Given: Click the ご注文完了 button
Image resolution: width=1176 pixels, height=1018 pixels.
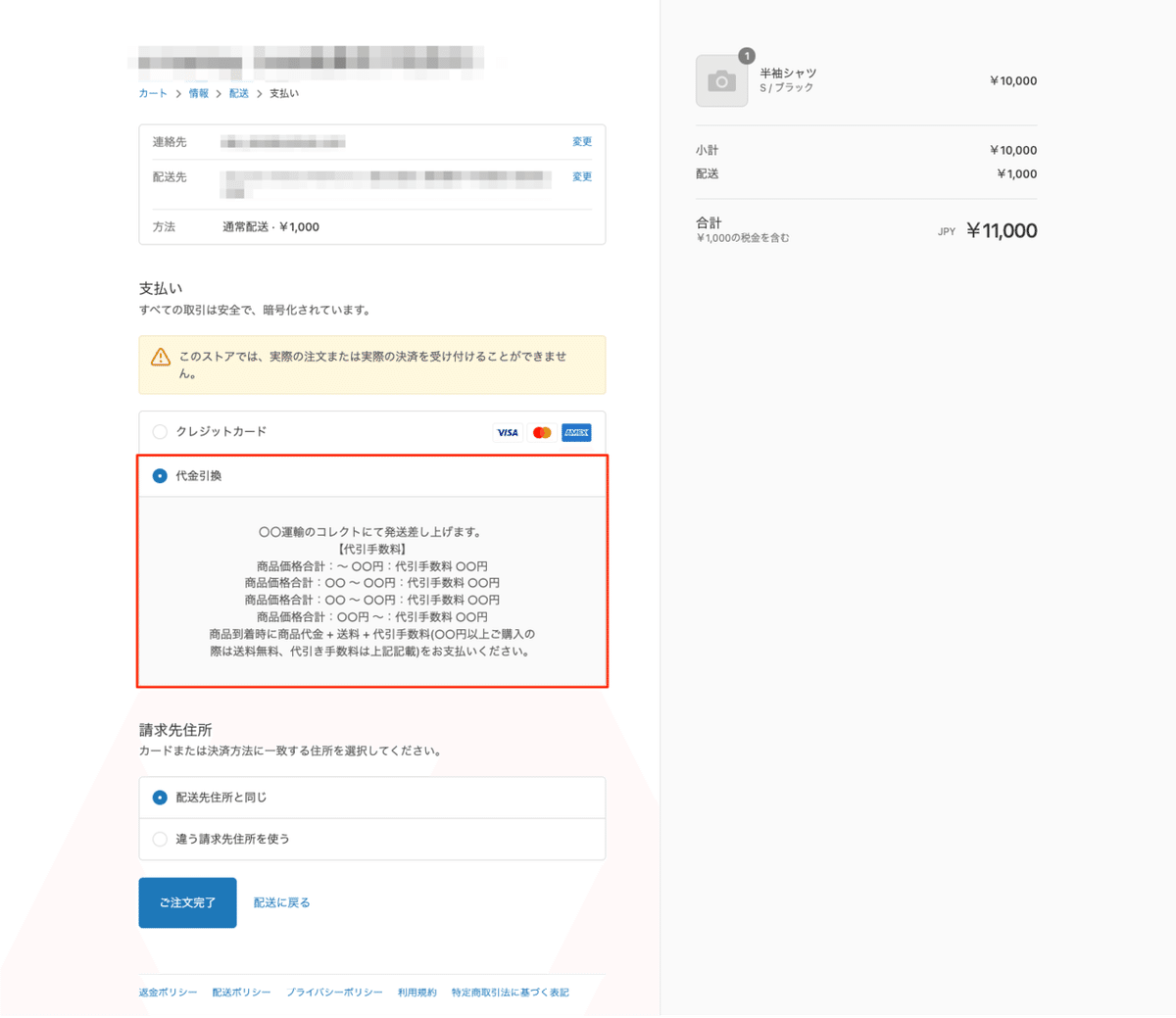Looking at the screenshot, I should point(187,902).
